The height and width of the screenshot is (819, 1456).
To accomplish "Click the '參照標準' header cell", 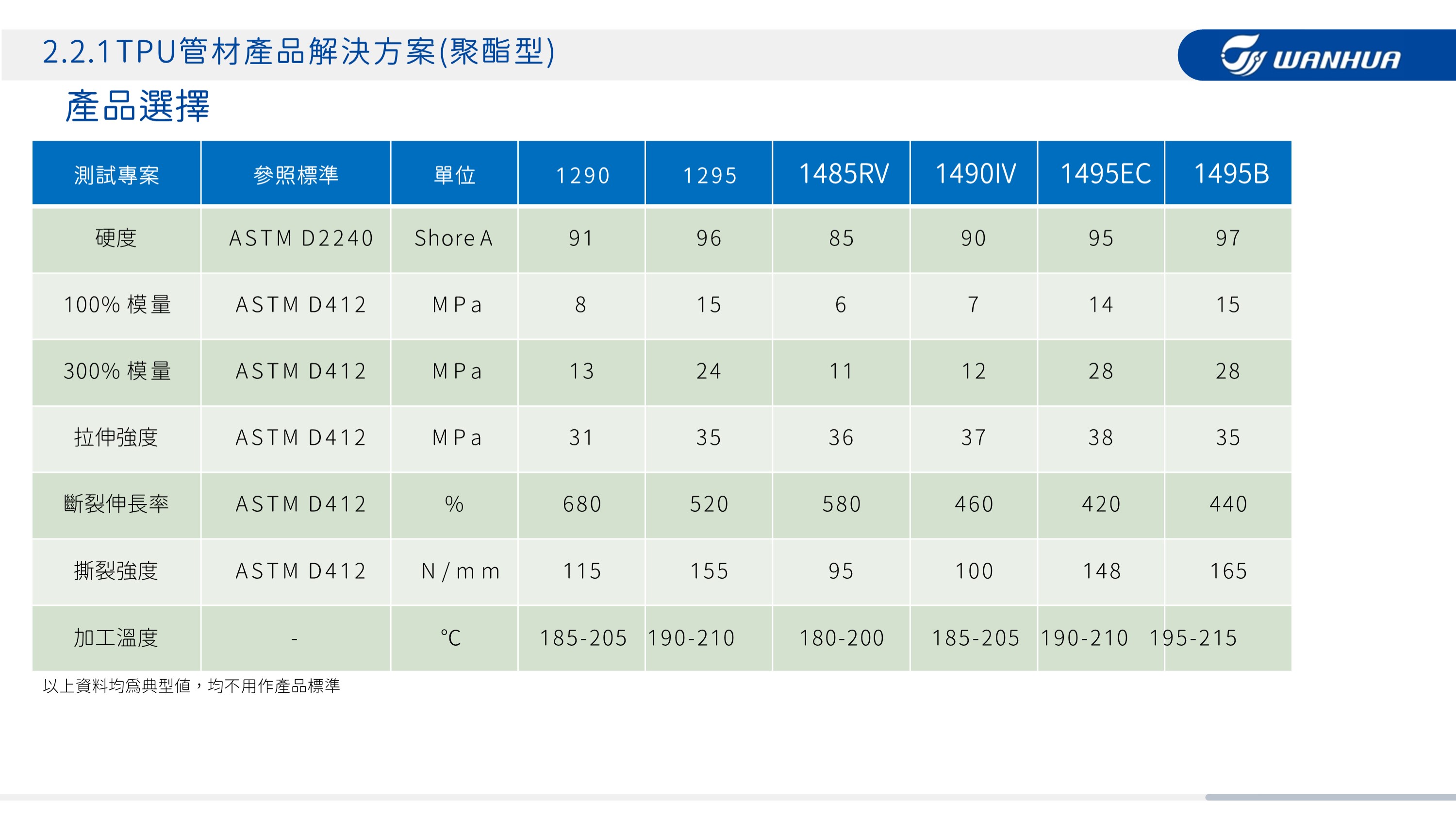I will (296, 173).
